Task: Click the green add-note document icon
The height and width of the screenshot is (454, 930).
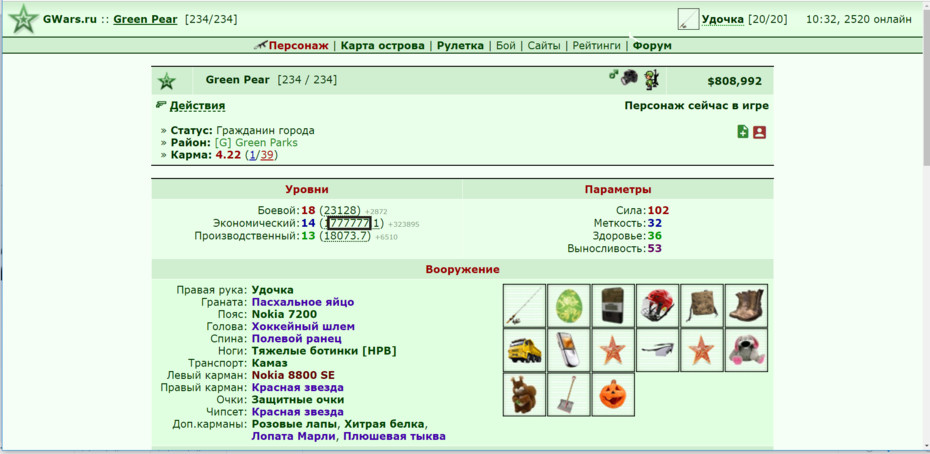Action: (x=743, y=132)
